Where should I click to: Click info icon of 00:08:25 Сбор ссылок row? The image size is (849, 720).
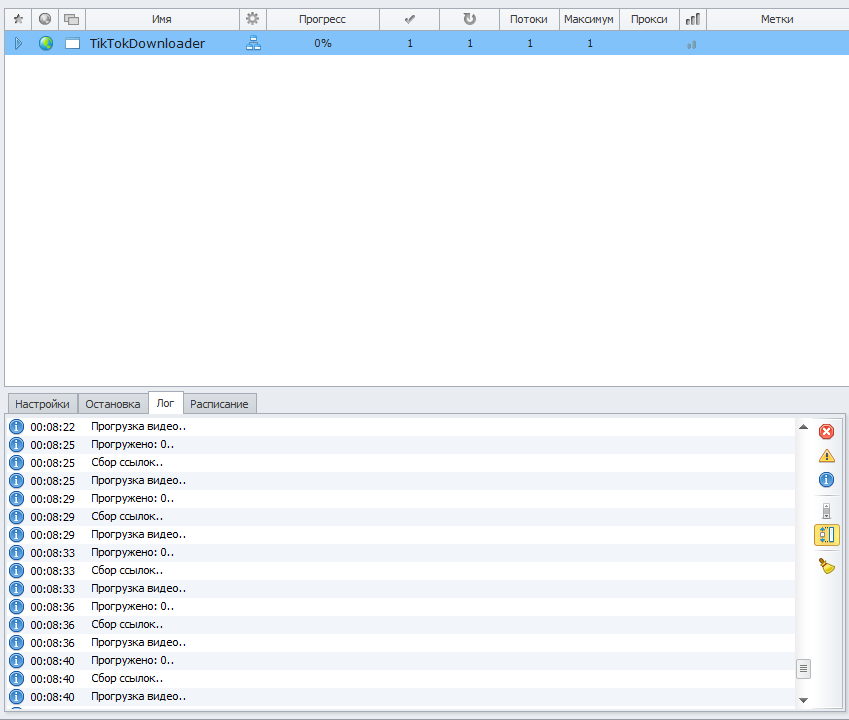click(x=17, y=463)
